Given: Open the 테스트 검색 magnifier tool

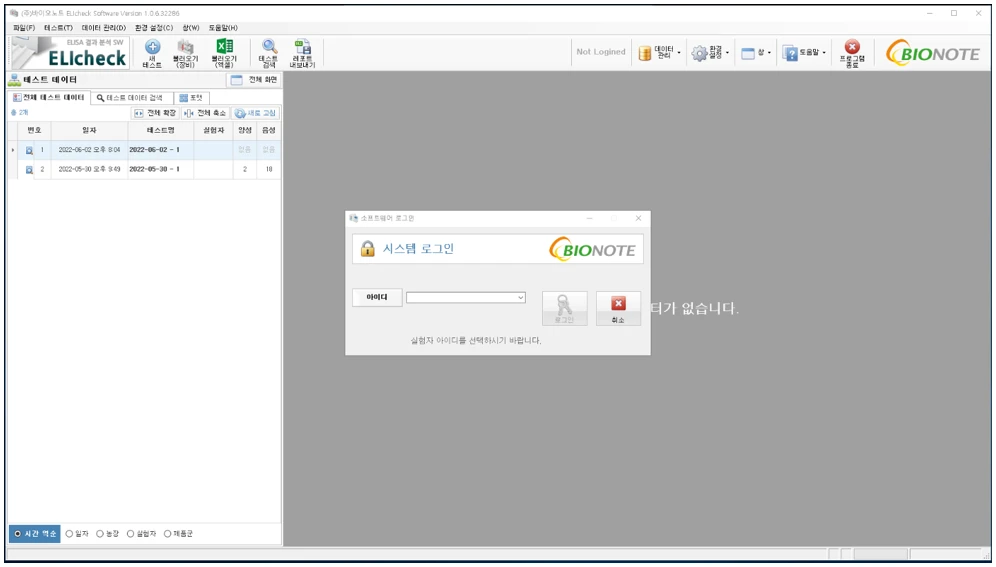Looking at the screenshot, I should click(x=269, y=53).
